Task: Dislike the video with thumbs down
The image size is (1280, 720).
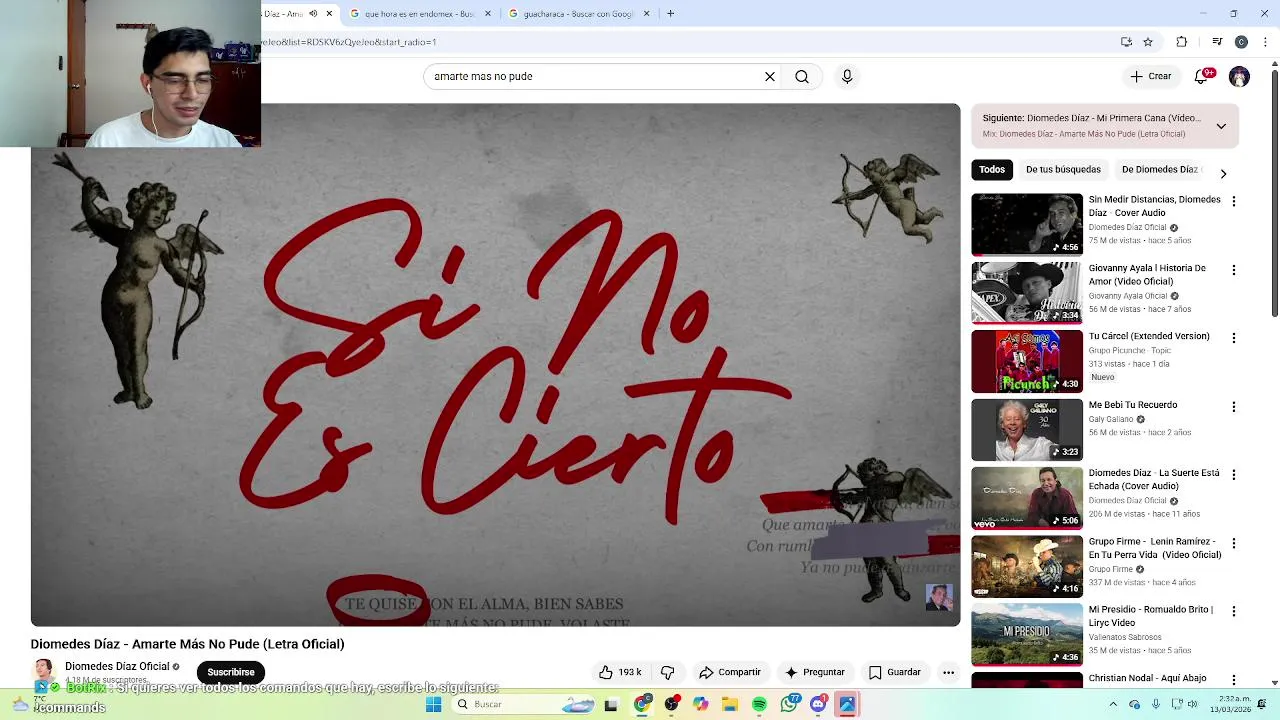Action: [668, 672]
